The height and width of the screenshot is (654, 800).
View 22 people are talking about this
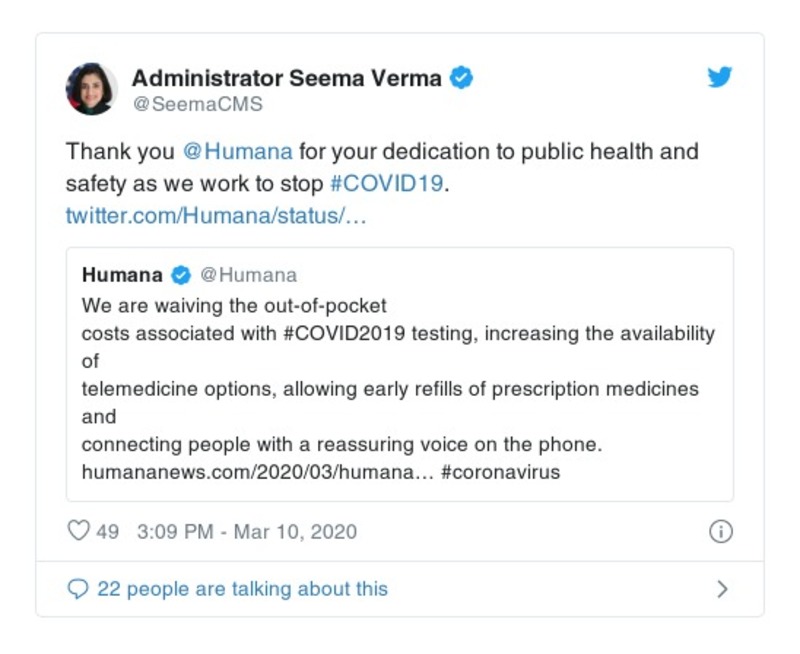(x=242, y=589)
